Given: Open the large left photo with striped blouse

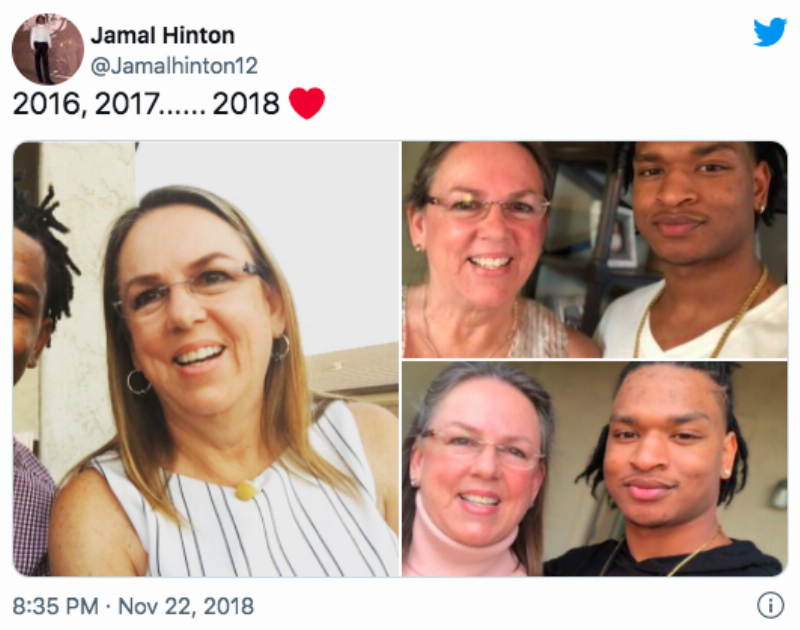Looking at the screenshot, I should (206, 359).
